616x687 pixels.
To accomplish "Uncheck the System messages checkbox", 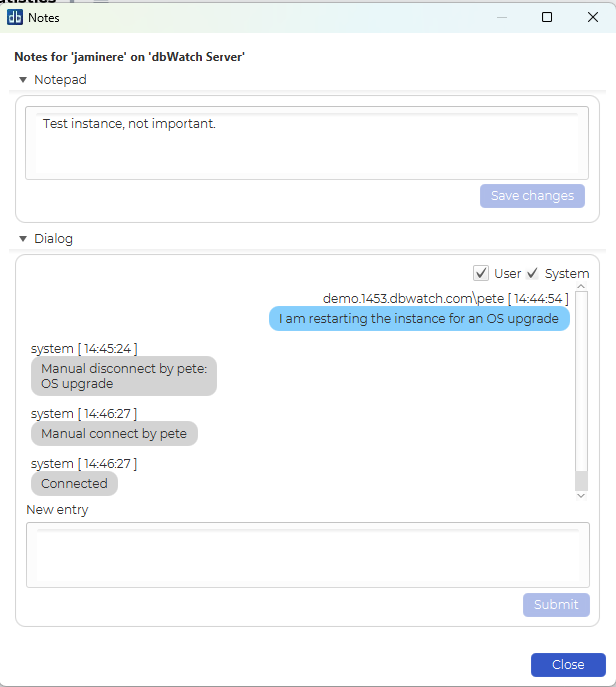I will [533, 273].
